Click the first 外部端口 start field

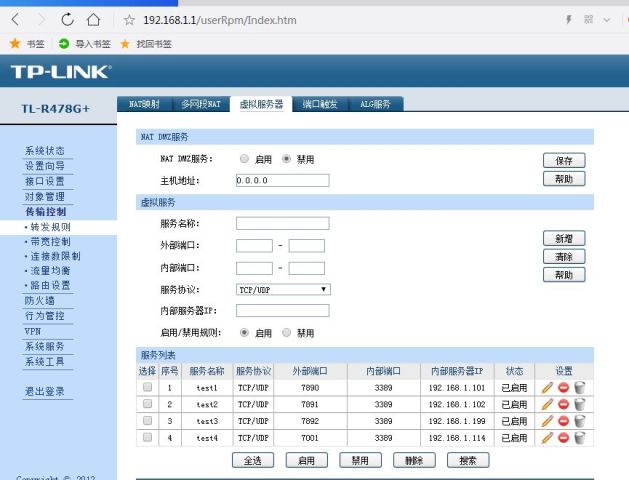tap(254, 245)
